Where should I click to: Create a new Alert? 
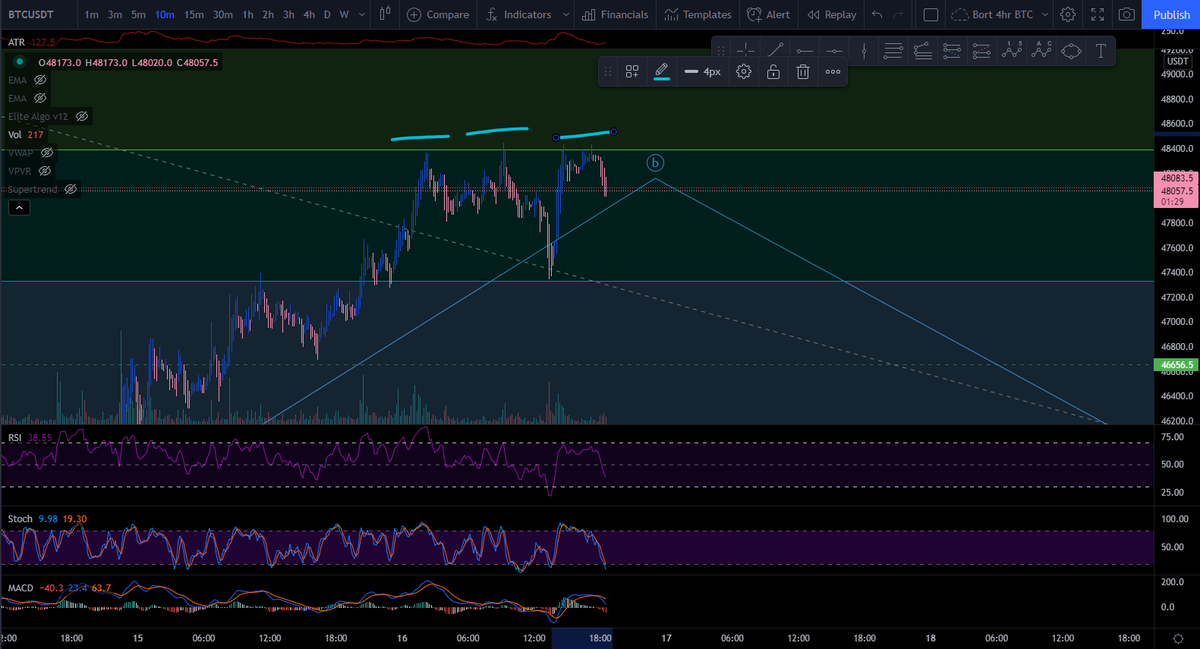coord(768,14)
